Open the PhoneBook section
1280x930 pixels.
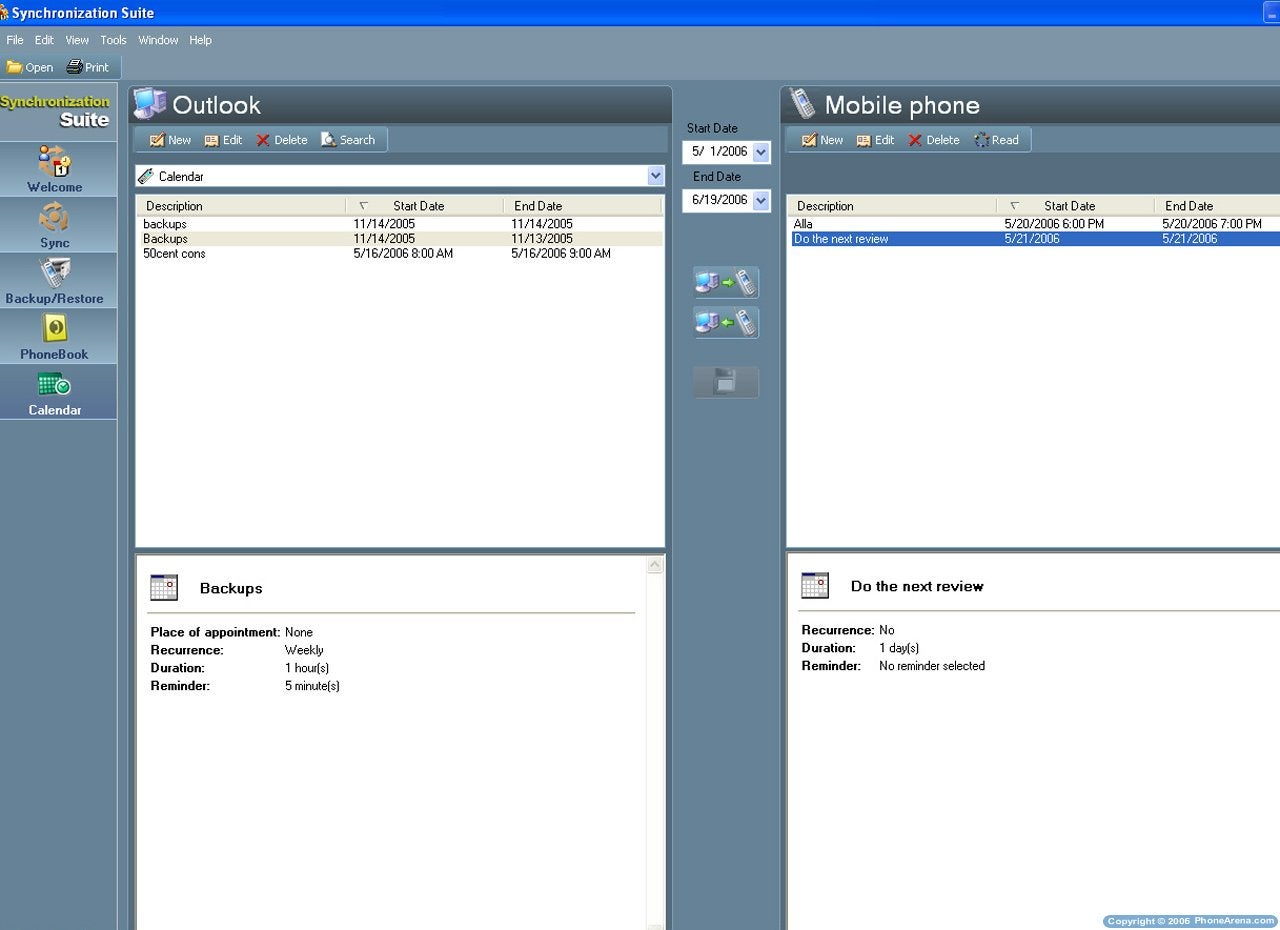(55, 337)
